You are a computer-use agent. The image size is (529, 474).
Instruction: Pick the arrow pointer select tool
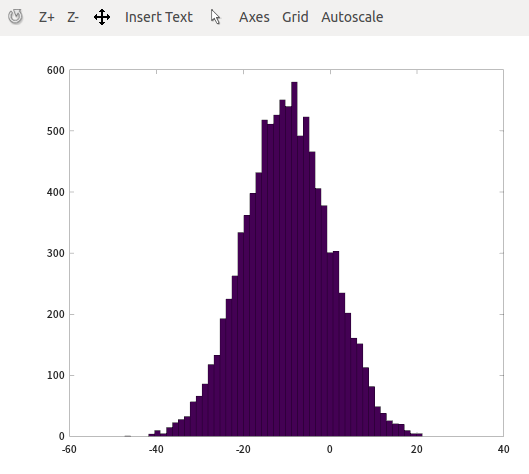(216, 17)
